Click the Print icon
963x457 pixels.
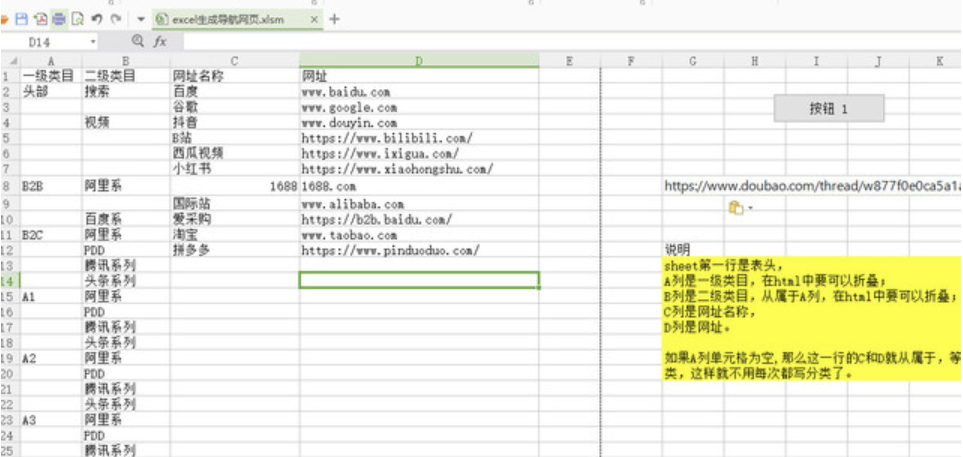coord(59,19)
